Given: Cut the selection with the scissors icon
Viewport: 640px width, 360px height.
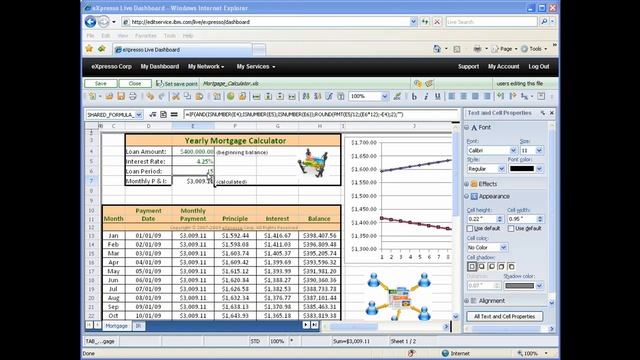Looking at the screenshot, I should (x=176, y=96).
